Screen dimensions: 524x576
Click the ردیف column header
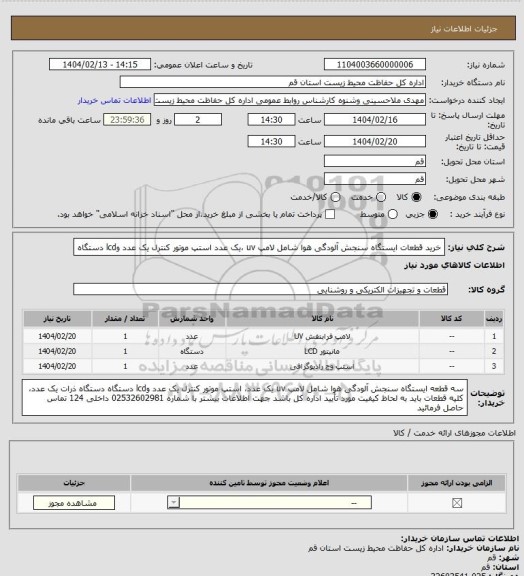494,319
